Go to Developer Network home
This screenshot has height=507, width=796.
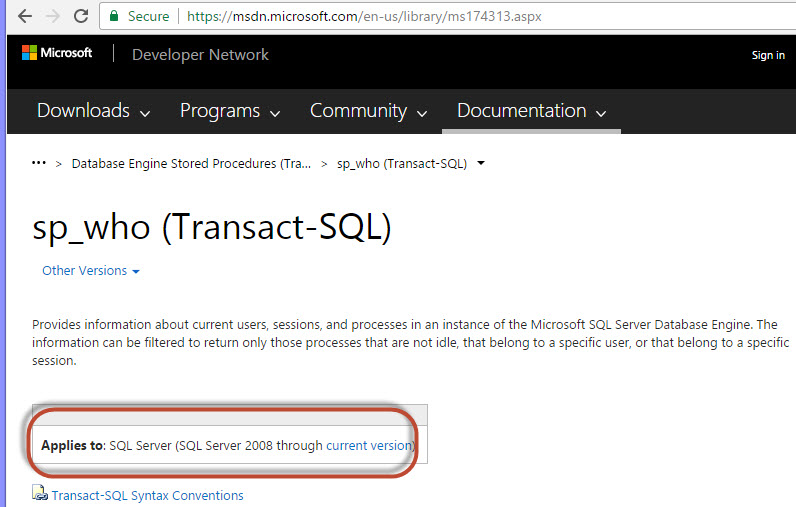point(200,55)
